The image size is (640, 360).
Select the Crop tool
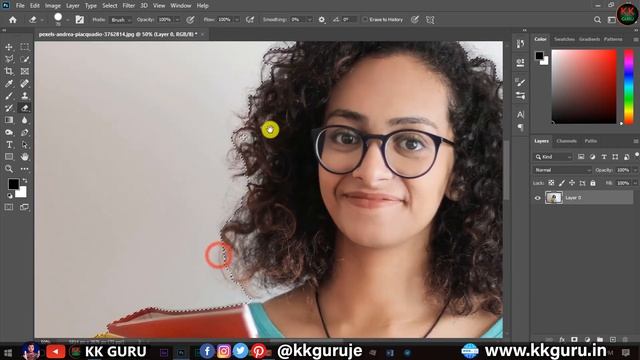[x=9, y=71]
